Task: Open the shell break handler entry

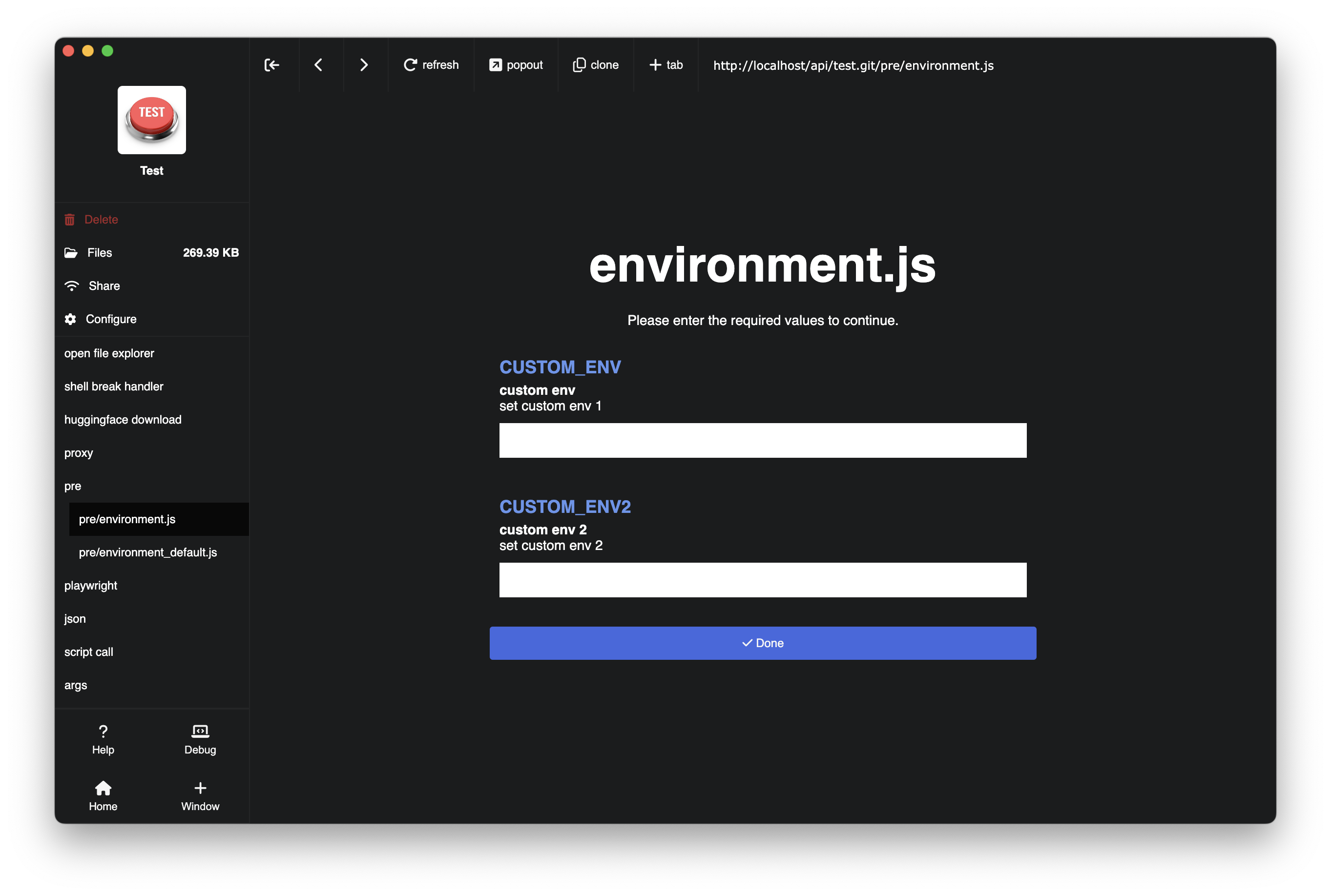Action: (113, 386)
